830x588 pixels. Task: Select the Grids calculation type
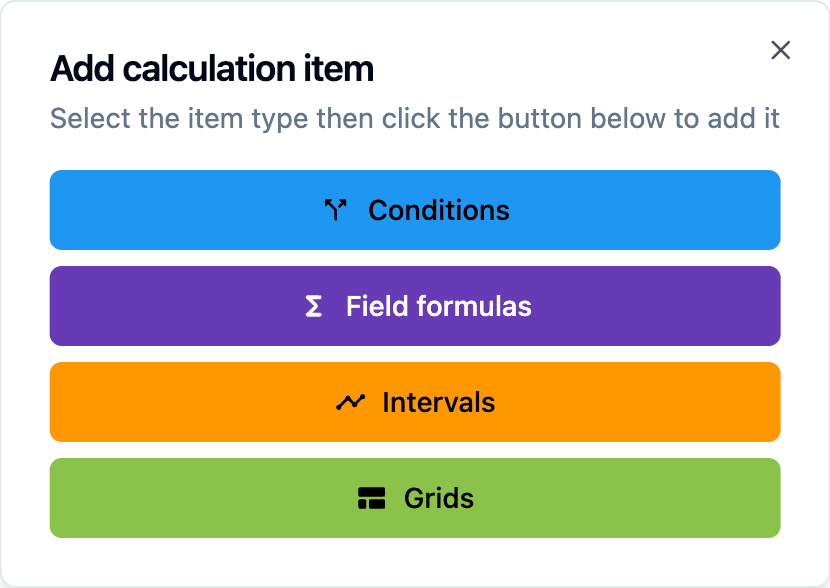[415, 498]
